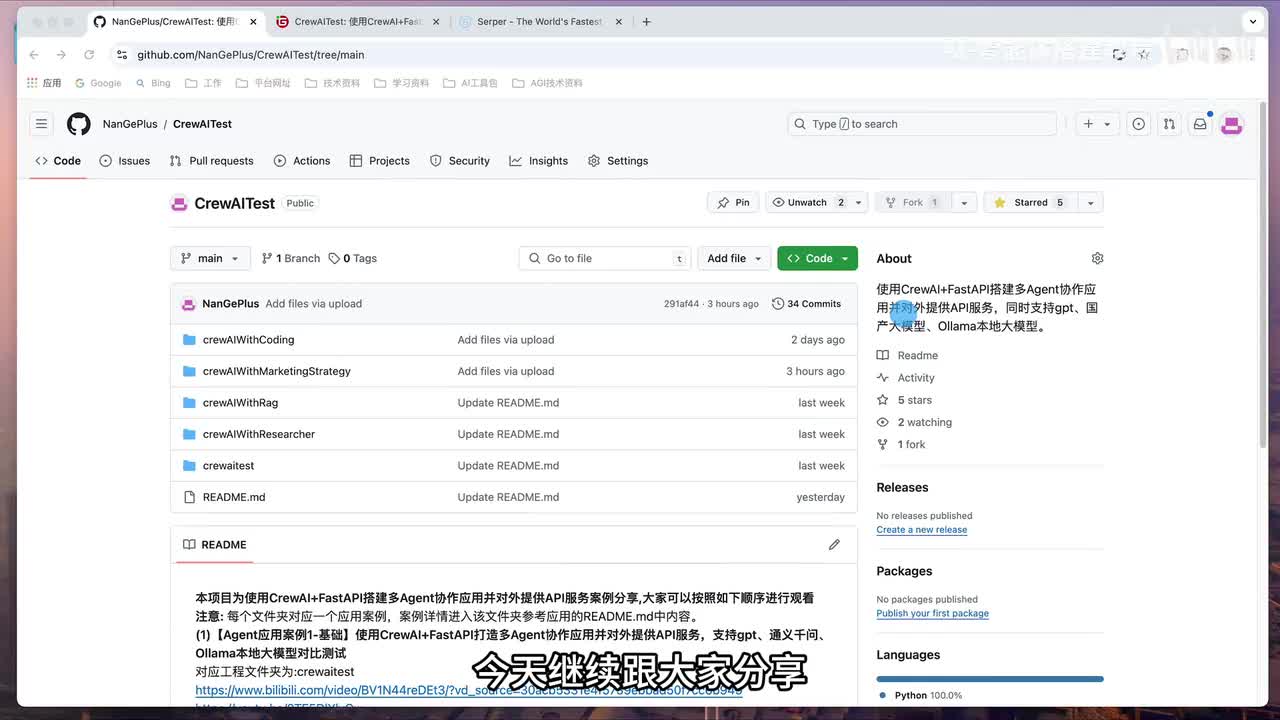This screenshot has width=1280, height=720.
Task: Open the repository Settings tab
Action: tap(618, 161)
